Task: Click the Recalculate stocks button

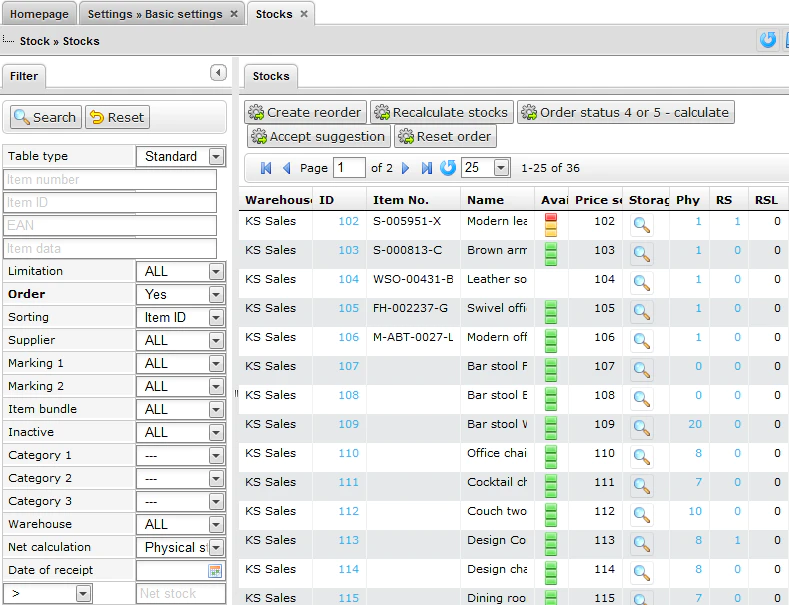Action: pos(442,112)
